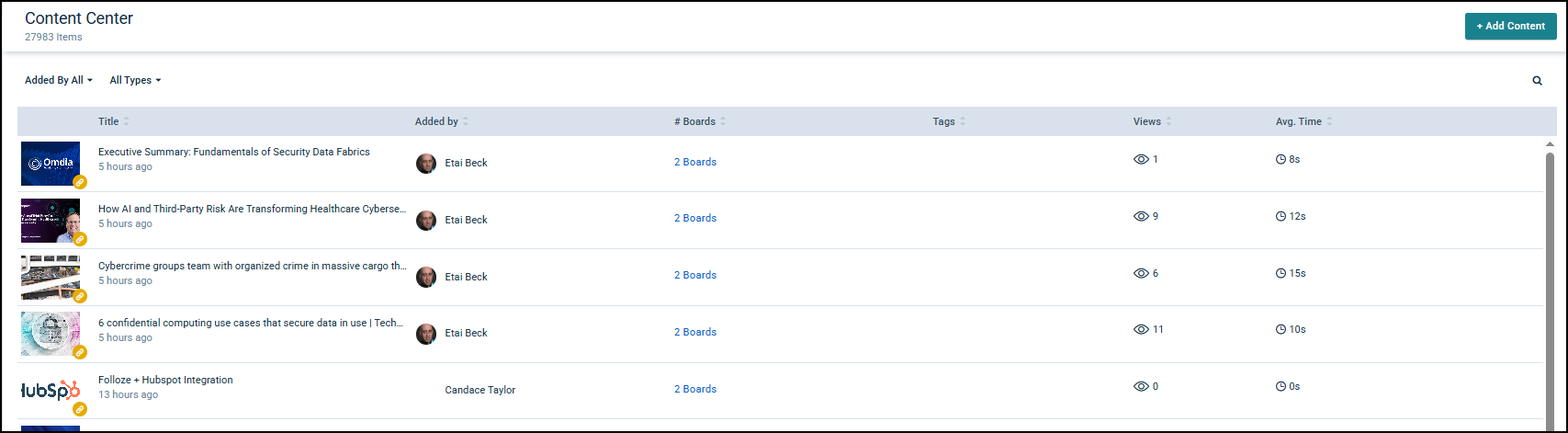
Task: Open 2 Boards link for Folloze Hubspot Integration
Action: tap(694, 390)
